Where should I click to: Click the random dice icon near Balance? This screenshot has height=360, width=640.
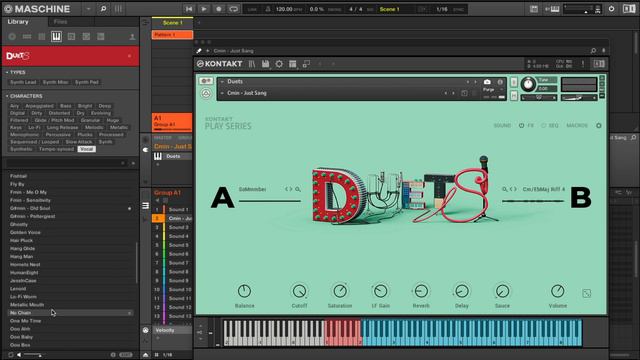[587, 293]
